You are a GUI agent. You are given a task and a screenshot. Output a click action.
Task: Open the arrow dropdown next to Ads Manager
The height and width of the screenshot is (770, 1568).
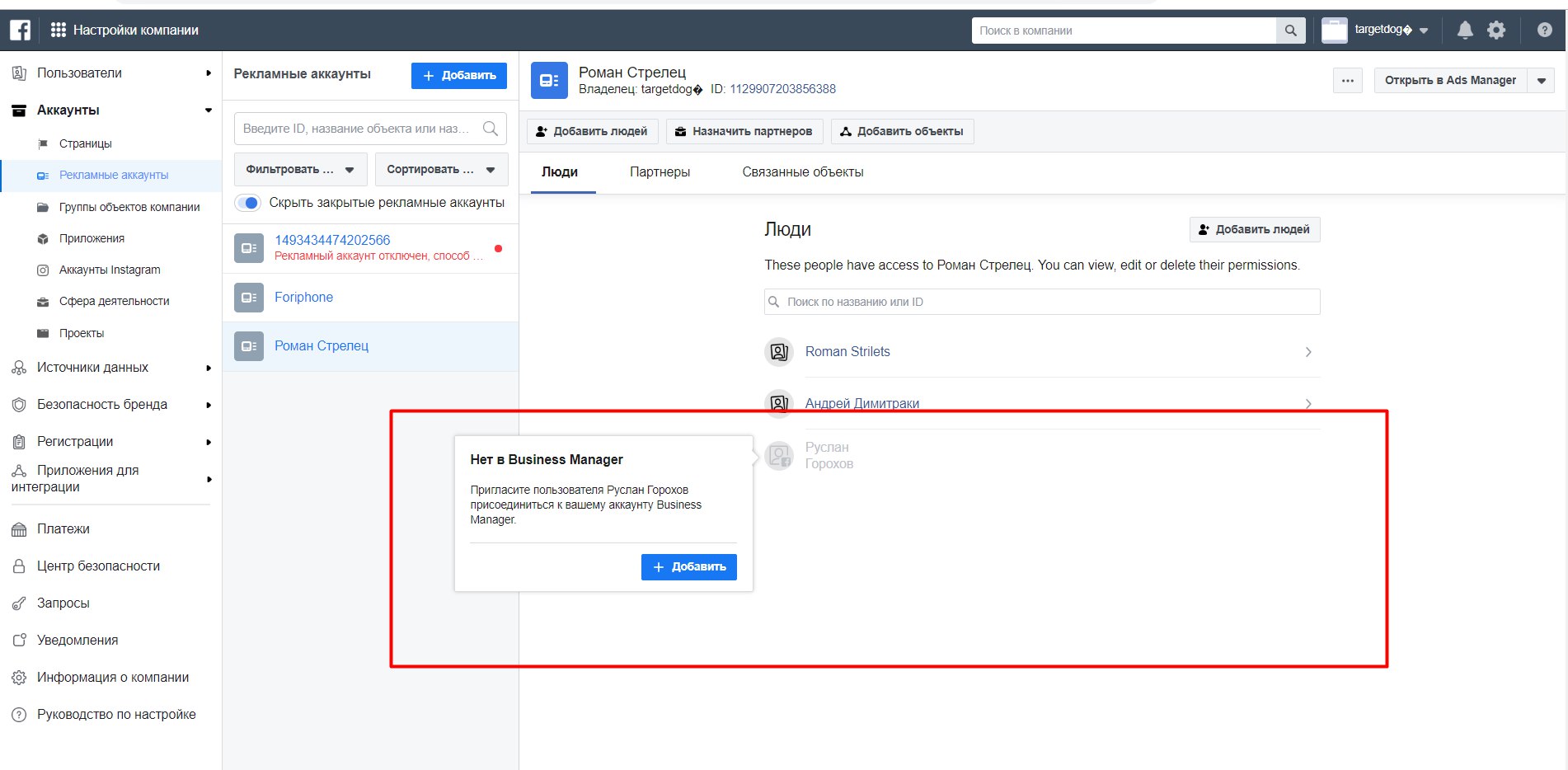tap(1542, 81)
